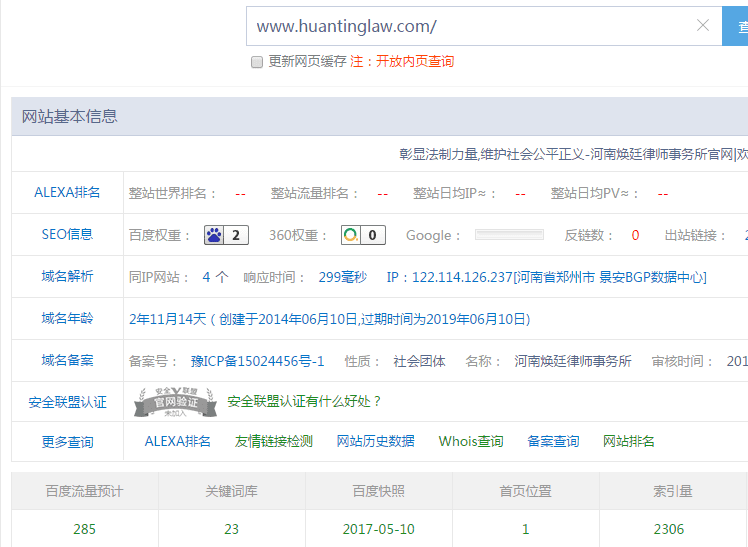Viewport: 748px width, 547px height.
Task: Clear the URL field with the X icon
Action: [703, 25]
